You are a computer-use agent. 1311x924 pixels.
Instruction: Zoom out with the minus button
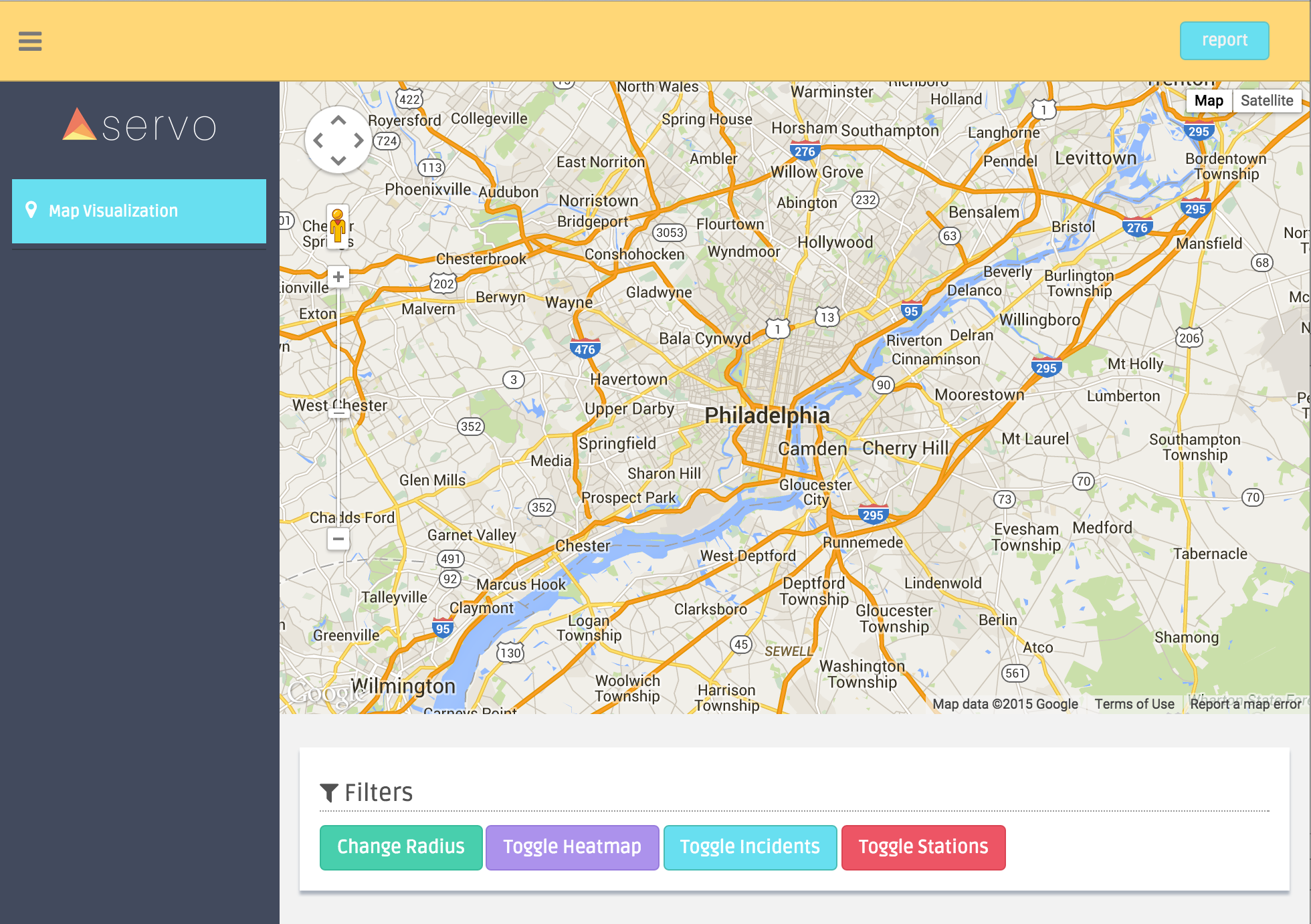pyautogui.click(x=338, y=538)
